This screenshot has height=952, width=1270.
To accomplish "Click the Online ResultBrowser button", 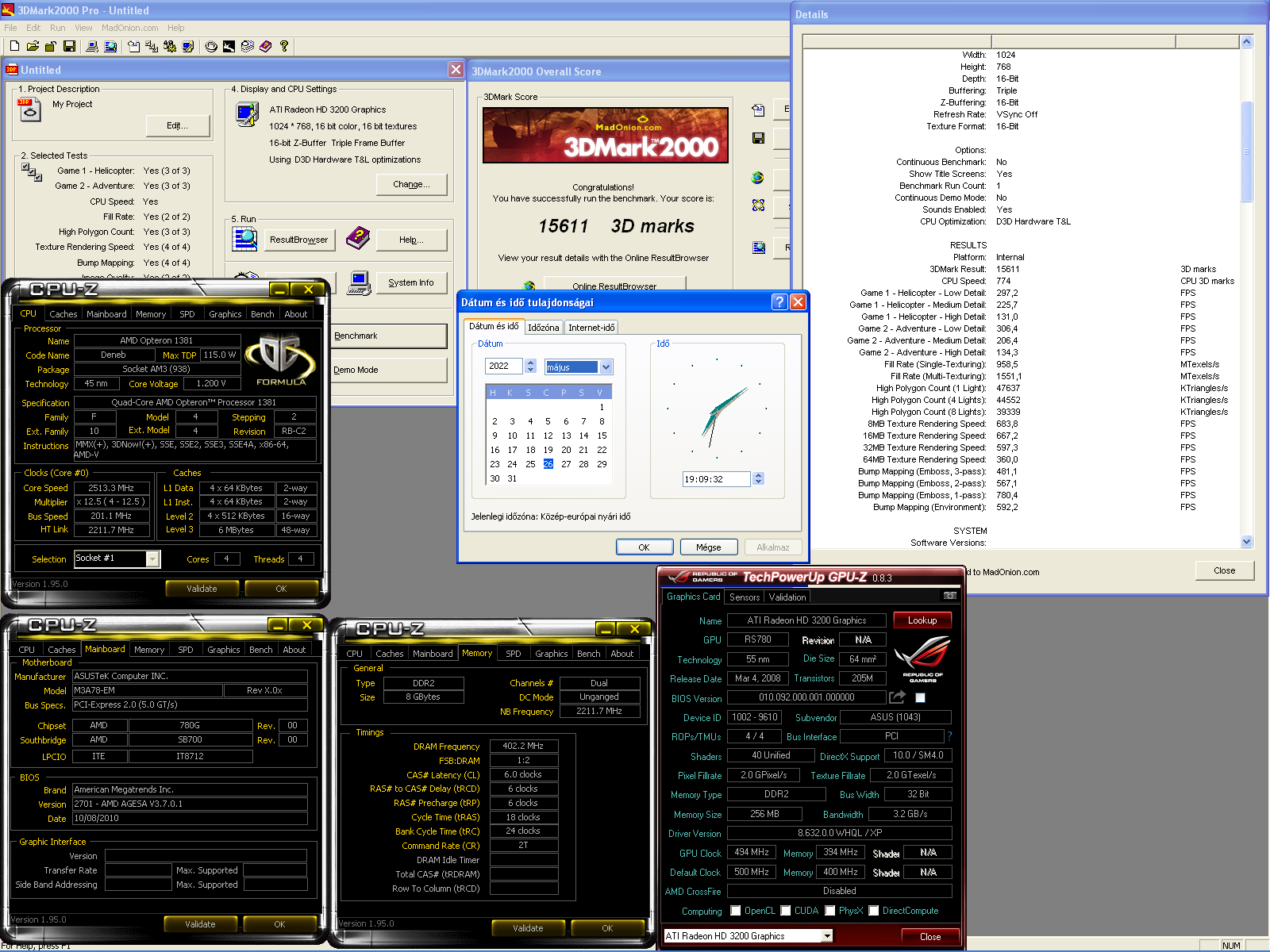I will point(614,285).
